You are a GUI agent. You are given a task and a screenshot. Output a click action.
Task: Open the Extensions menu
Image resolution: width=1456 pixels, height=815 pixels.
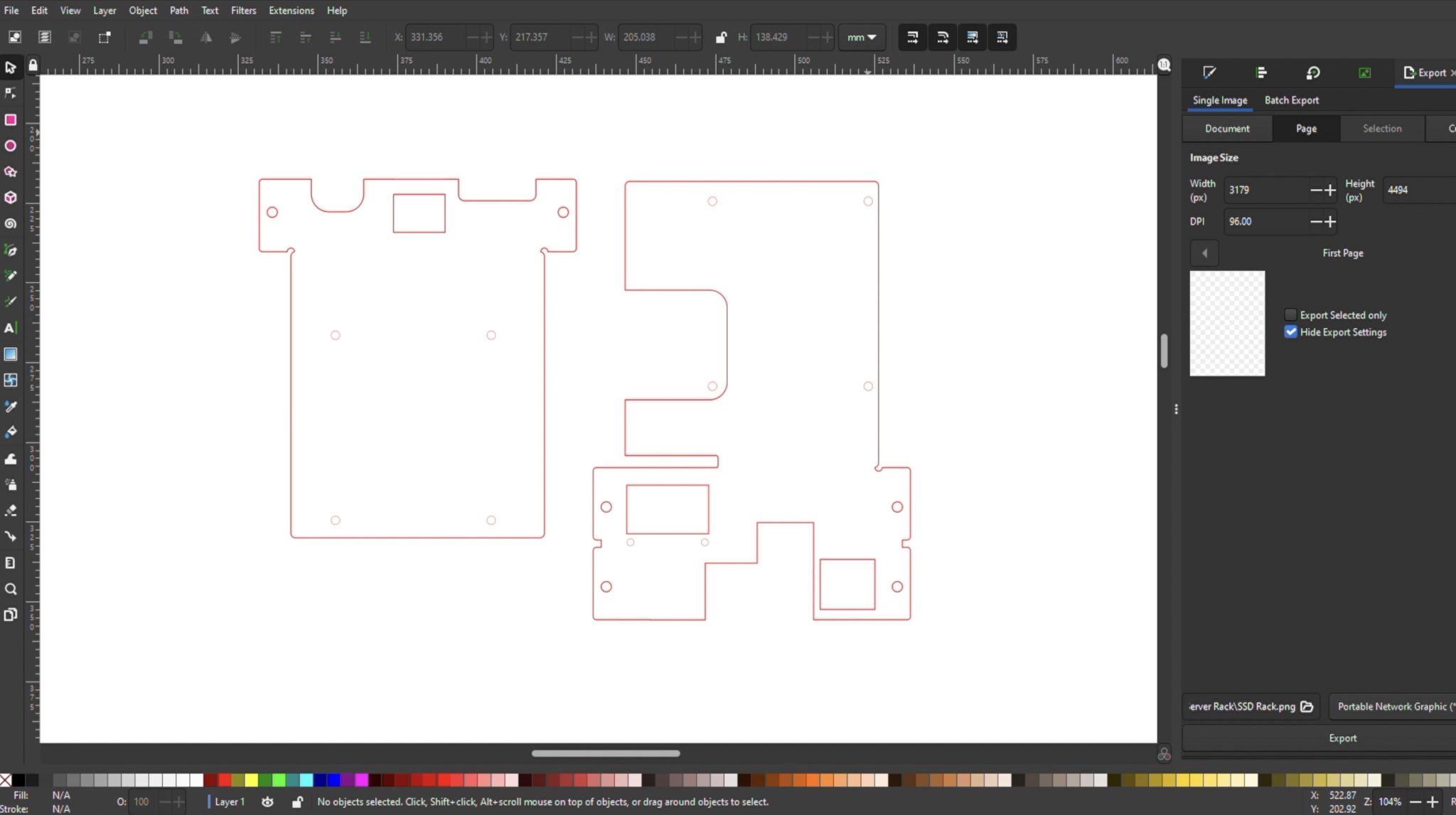click(x=291, y=11)
